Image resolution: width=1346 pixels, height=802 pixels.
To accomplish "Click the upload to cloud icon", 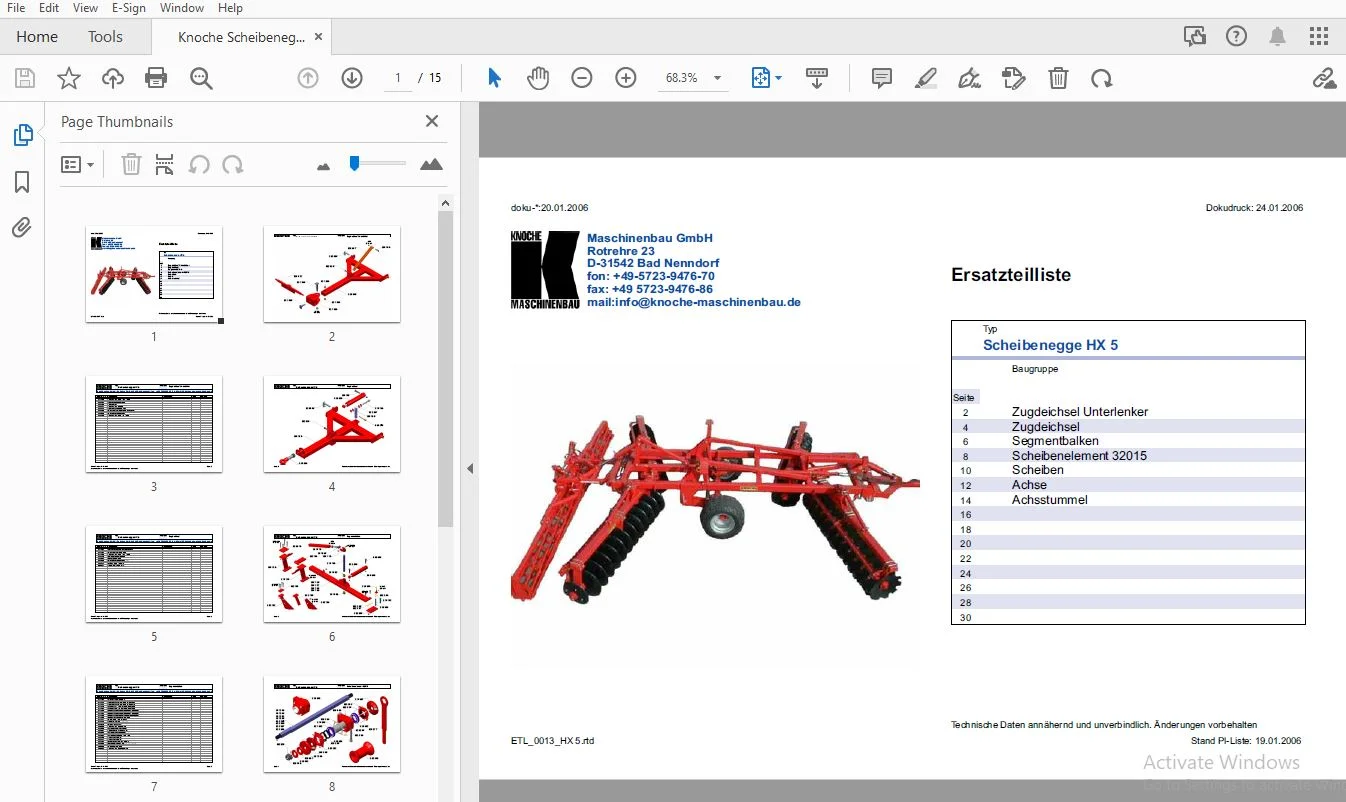I will tap(112, 78).
